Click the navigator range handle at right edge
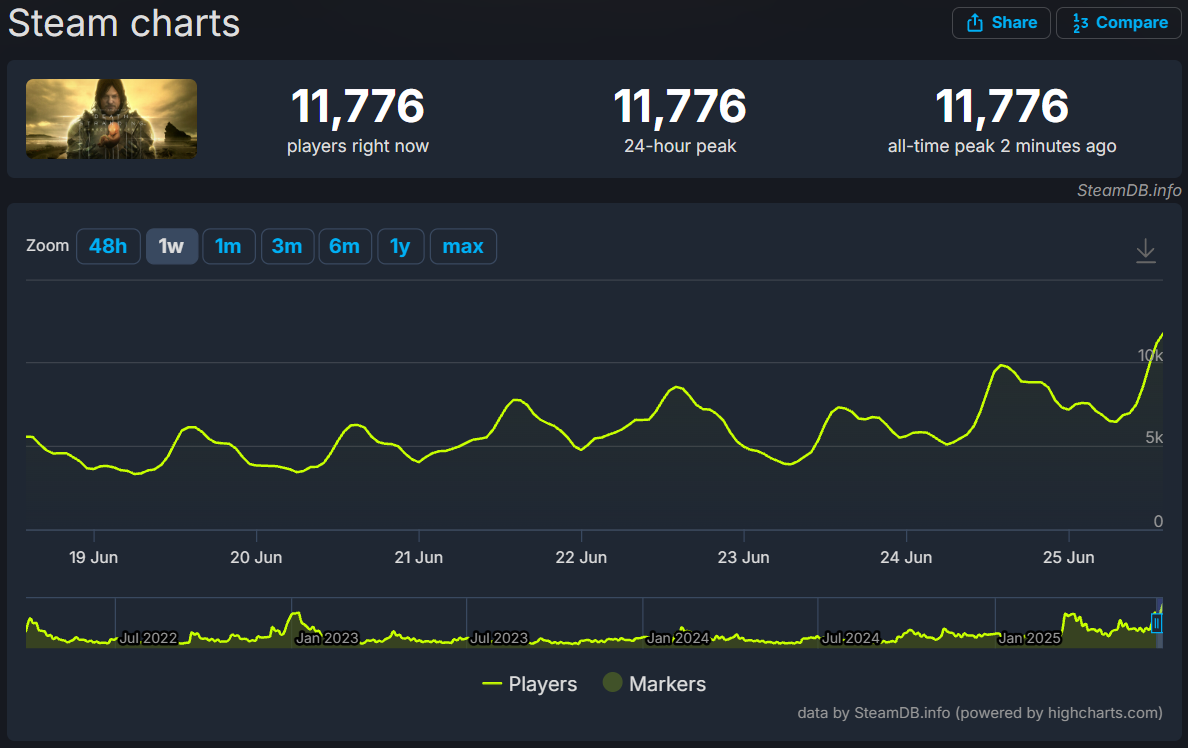 click(x=1156, y=623)
